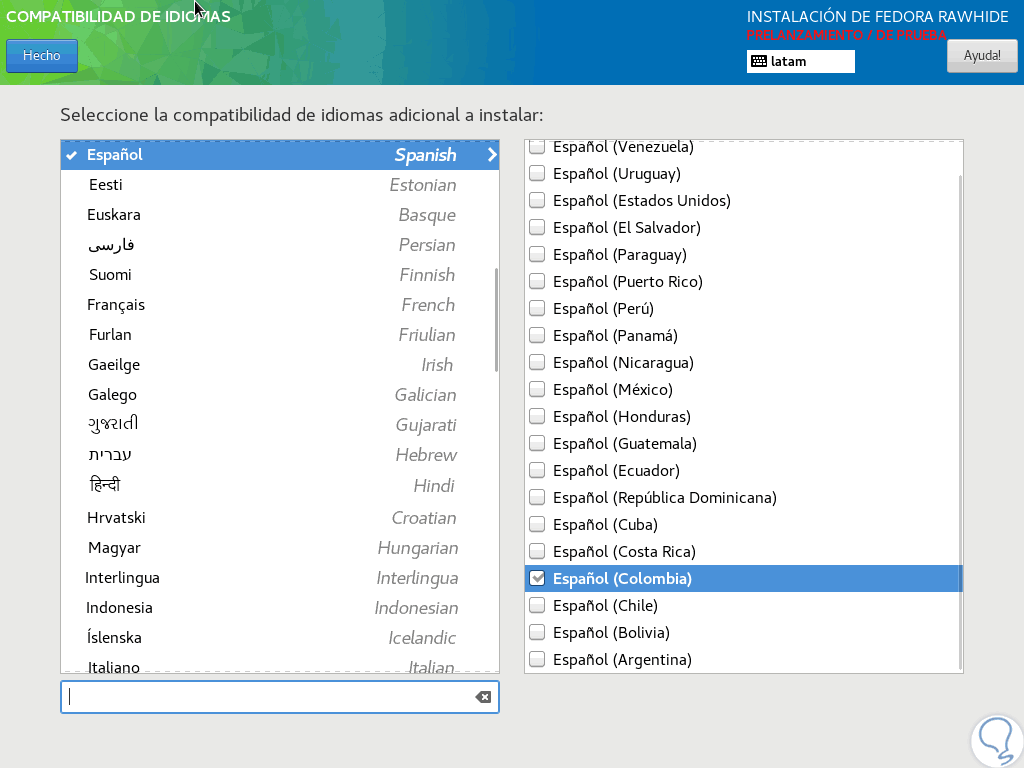The image size is (1024, 768).
Task: Click the Hecho button
Action: [x=42, y=56]
